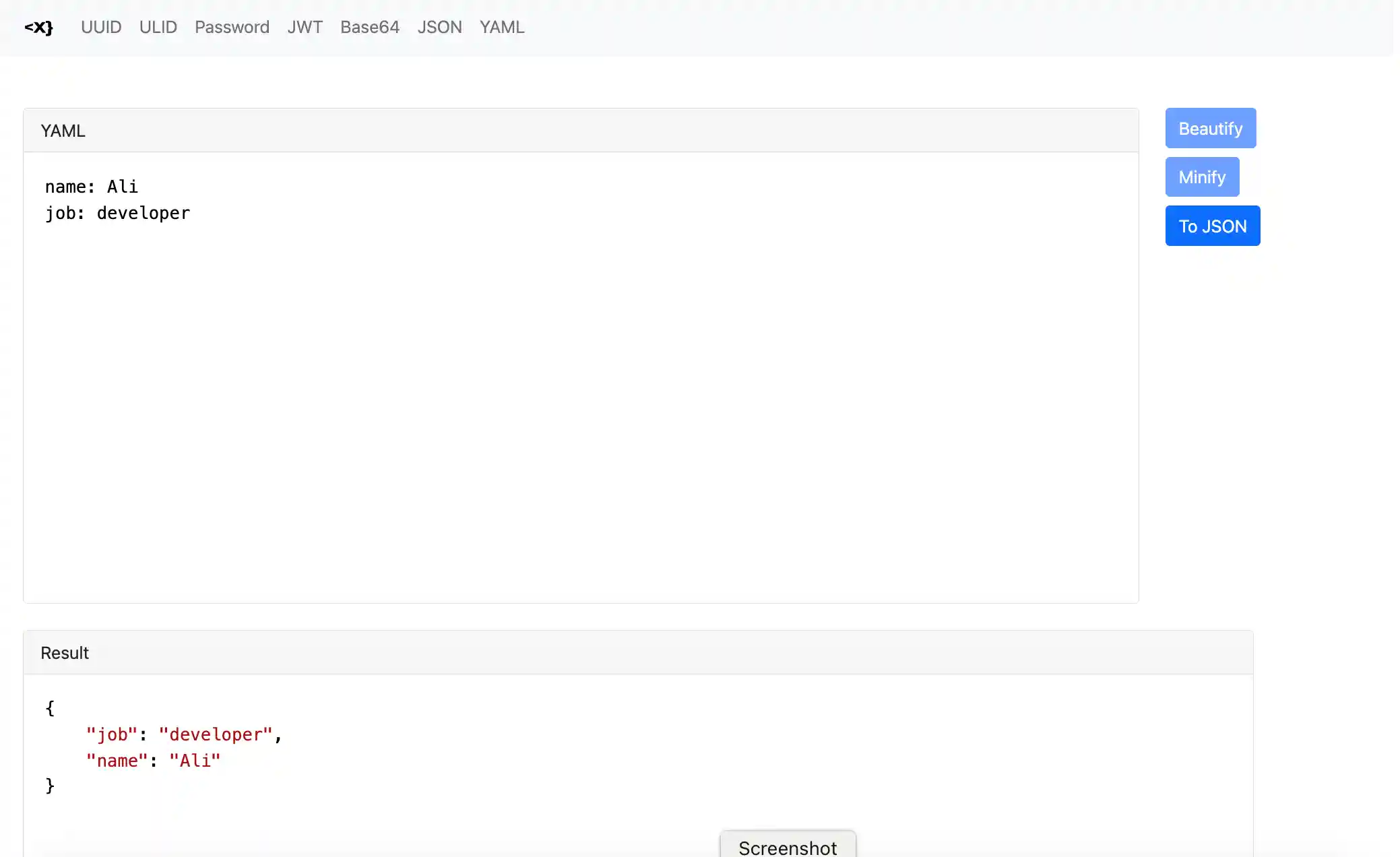Select YAML in the top navigation

(x=501, y=28)
